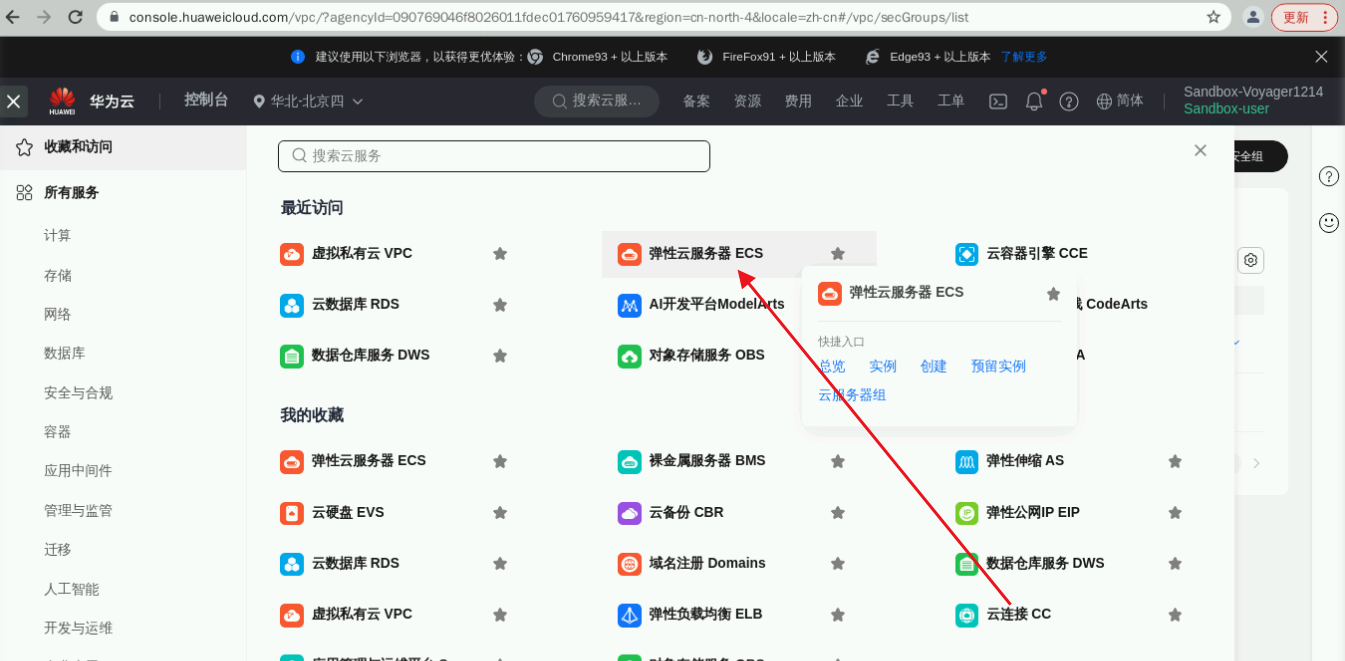
Task: Open 云硬盘 EVS service
Action: pos(347,512)
